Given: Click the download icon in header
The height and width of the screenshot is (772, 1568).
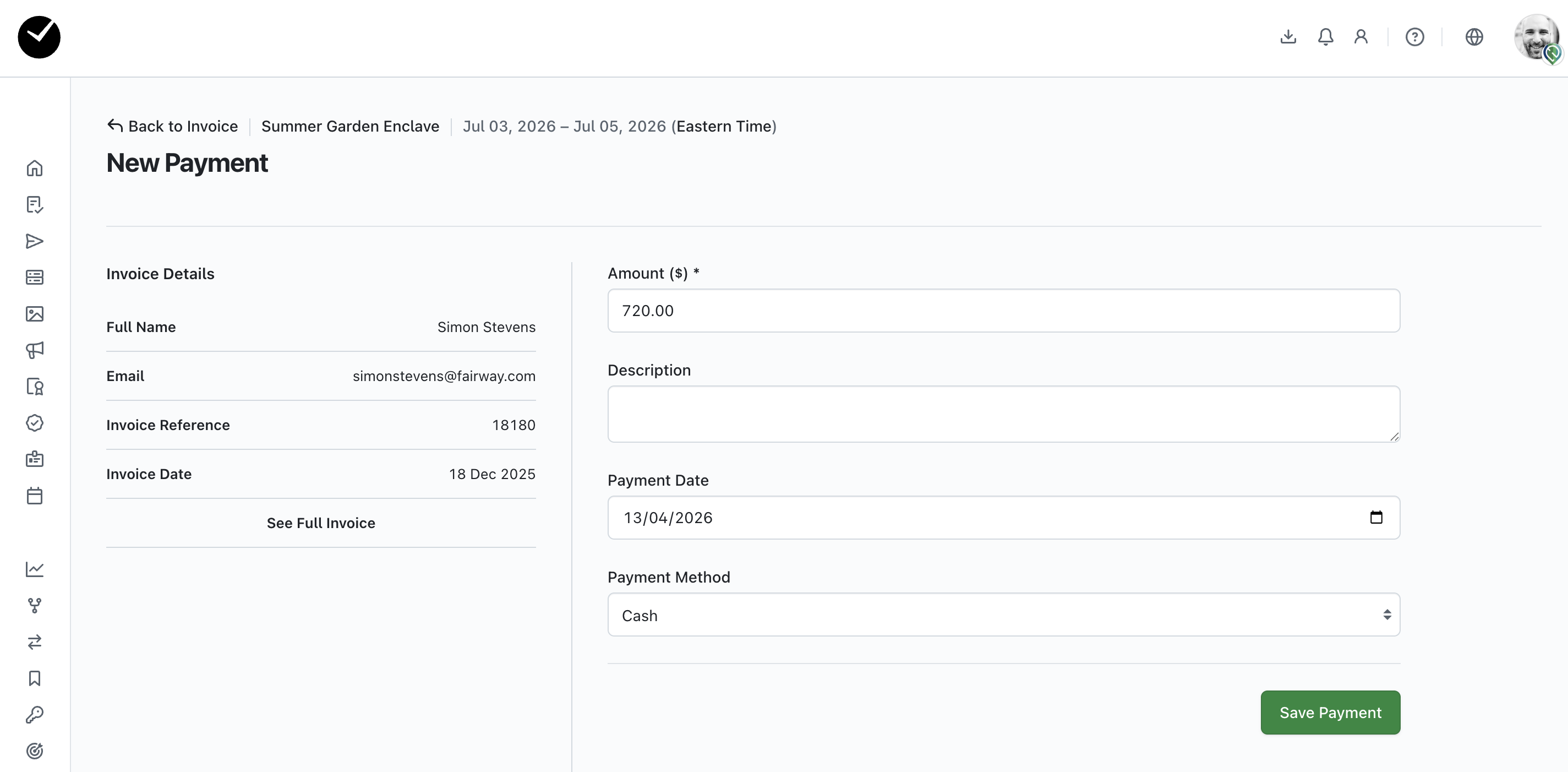Looking at the screenshot, I should point(1288,37).
